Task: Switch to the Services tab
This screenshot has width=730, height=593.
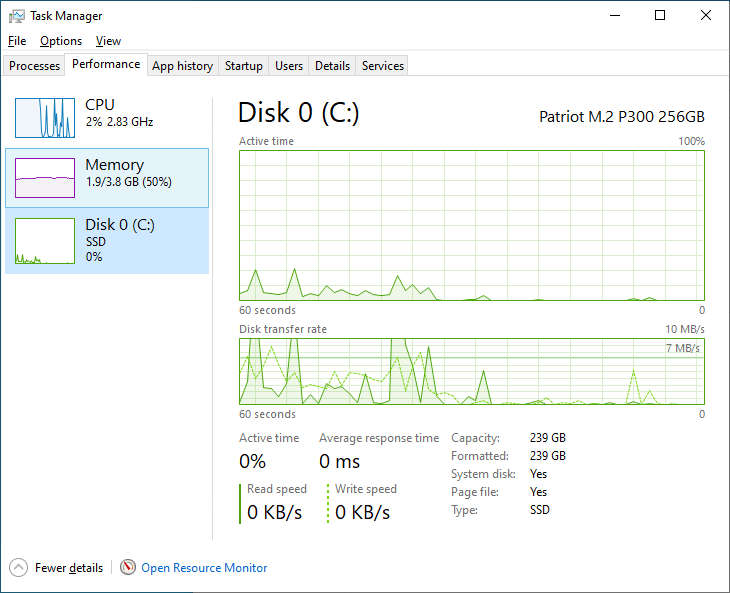Action: point(383,66)
